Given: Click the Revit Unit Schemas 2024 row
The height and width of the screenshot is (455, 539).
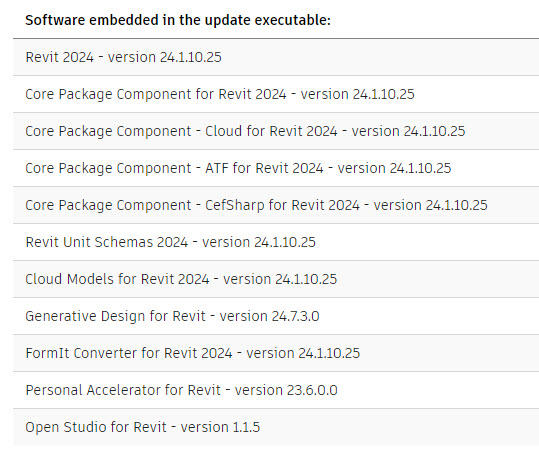Looking at the screenshot, I should tap(276, 242).
